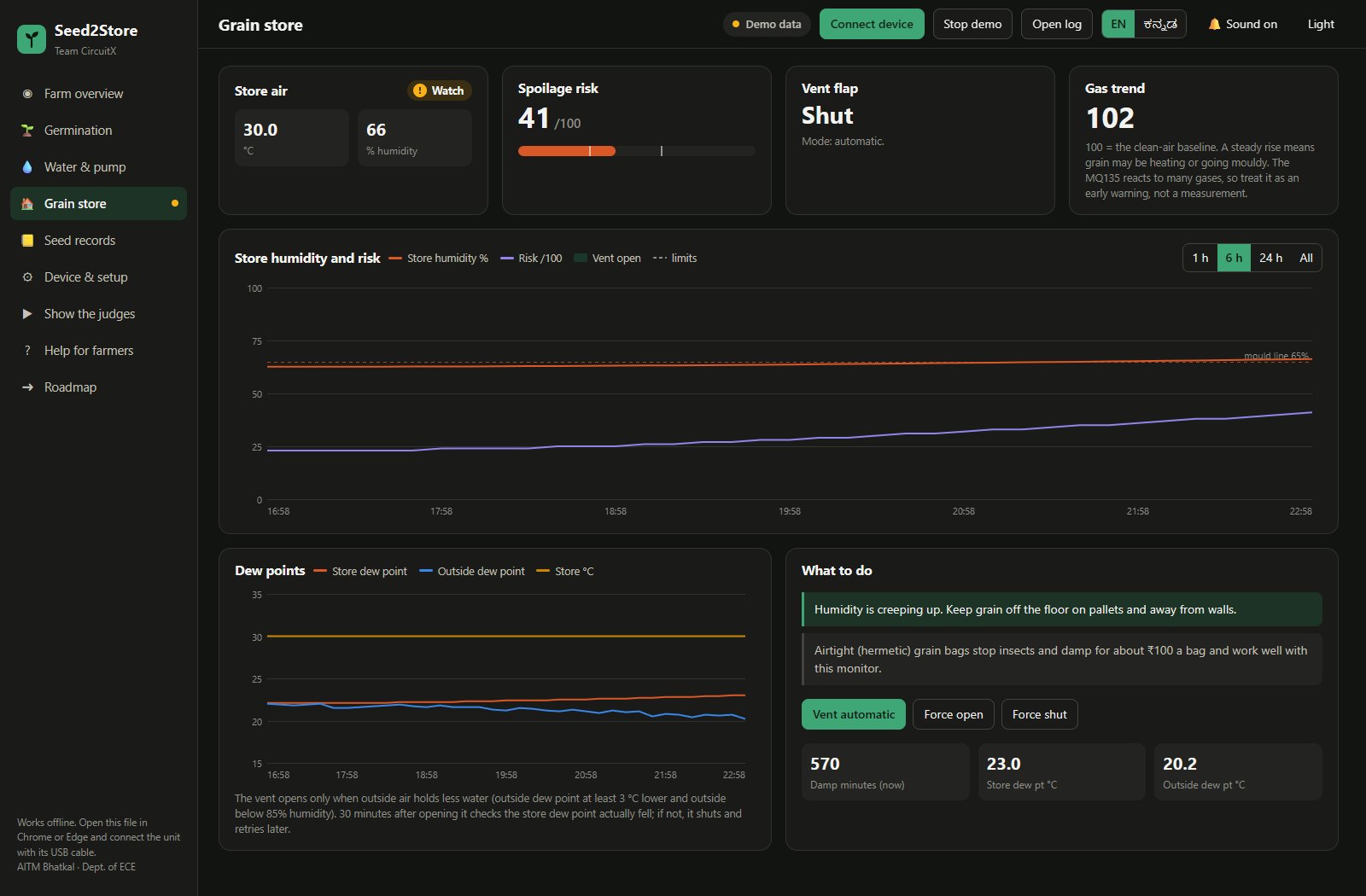This screenshot has height=896, width=1366.
Task: Select the 6 h chart range
Action: point(1234,258)
